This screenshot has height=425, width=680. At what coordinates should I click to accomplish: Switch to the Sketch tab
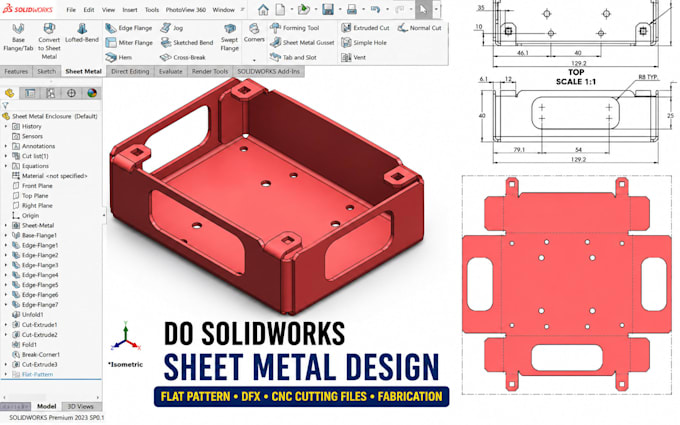click(x=46, y=71)
